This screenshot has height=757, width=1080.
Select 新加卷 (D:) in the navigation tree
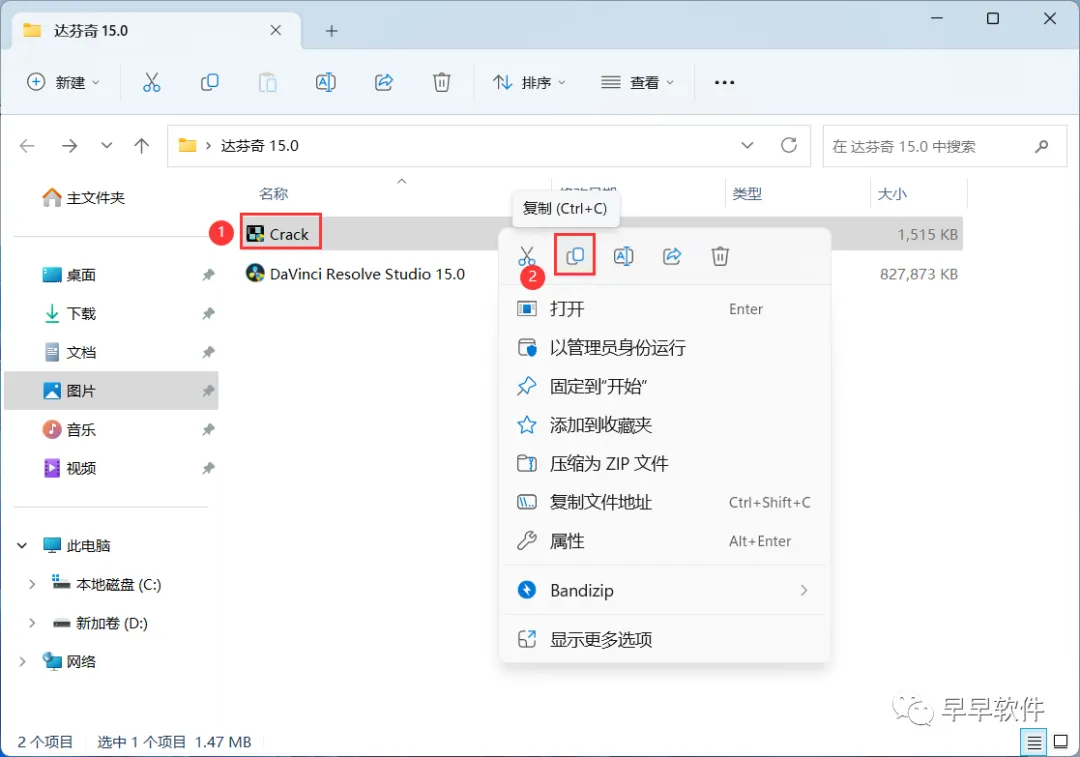[x=101, y=623]
